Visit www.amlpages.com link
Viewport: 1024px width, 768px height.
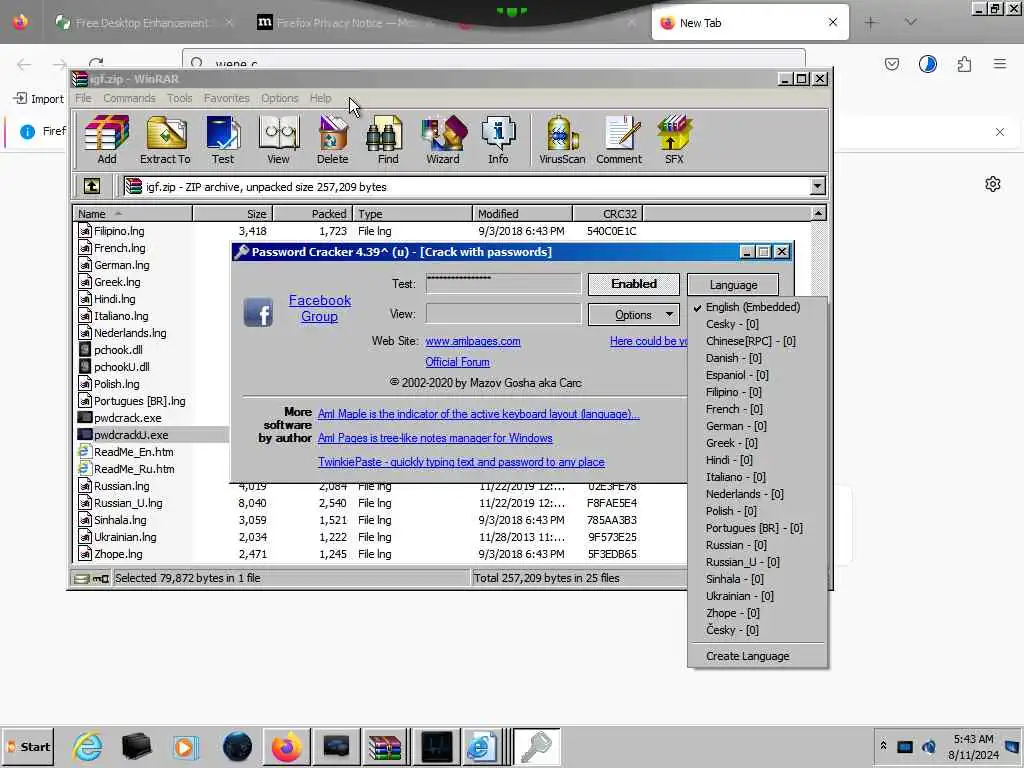[x=473, y=341]
